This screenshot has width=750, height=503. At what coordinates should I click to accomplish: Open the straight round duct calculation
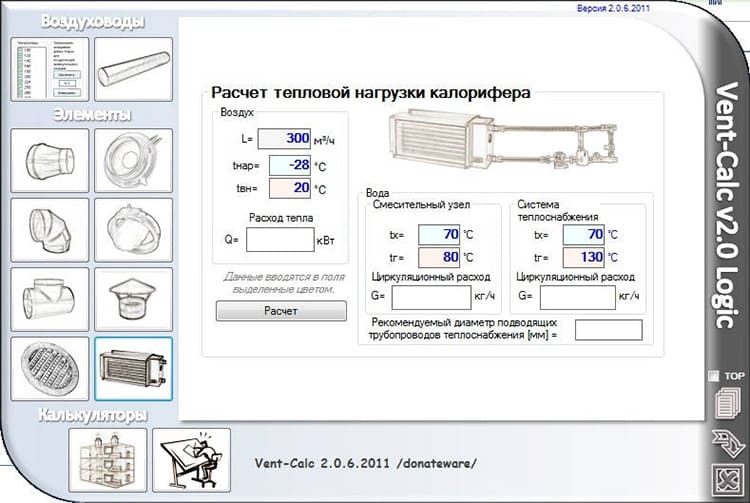[133, 69]
